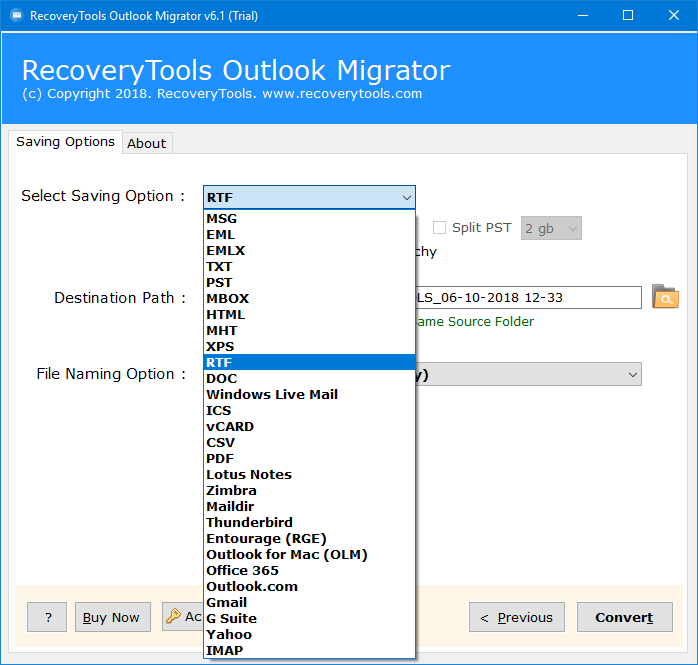Select ICS from the list
Screen dimensions: 698x665
pyautogui.click(x=309, y=410)
